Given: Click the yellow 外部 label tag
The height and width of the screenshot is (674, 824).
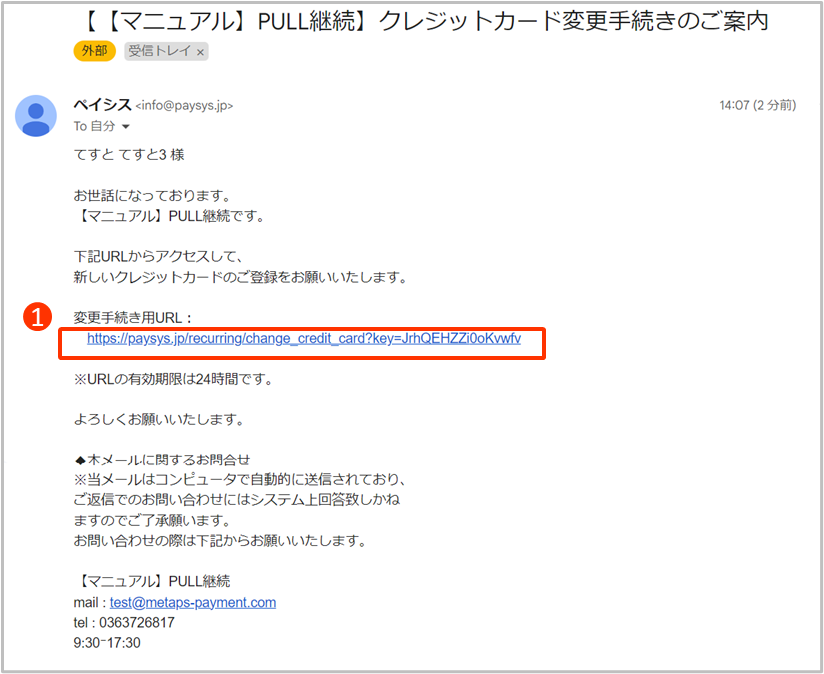Looking at the screenshot, I should [x=94, y=51].
